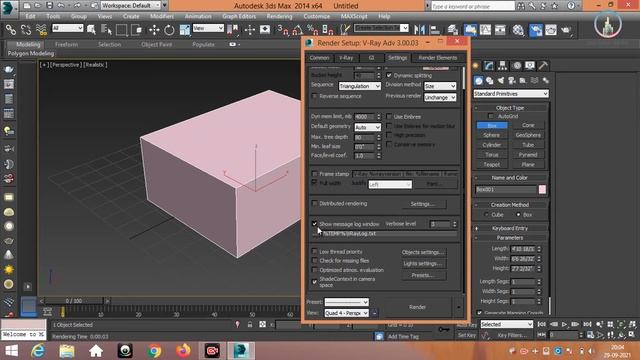The width and height of the screenshot is (640, 360).
Task: Toggle Dynamic splitting checkbox
Action: 389,75
